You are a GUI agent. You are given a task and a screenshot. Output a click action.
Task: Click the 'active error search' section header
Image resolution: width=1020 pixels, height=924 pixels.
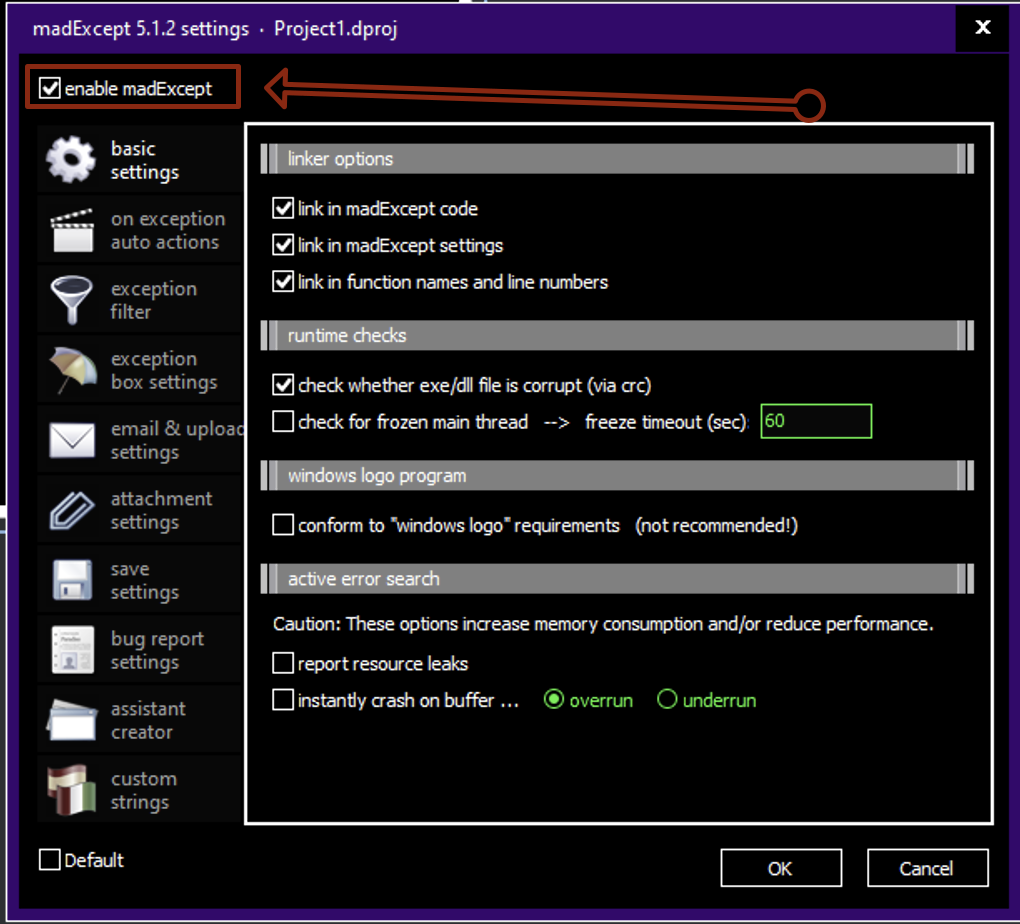pyautogui.click(x=617, y=578)
